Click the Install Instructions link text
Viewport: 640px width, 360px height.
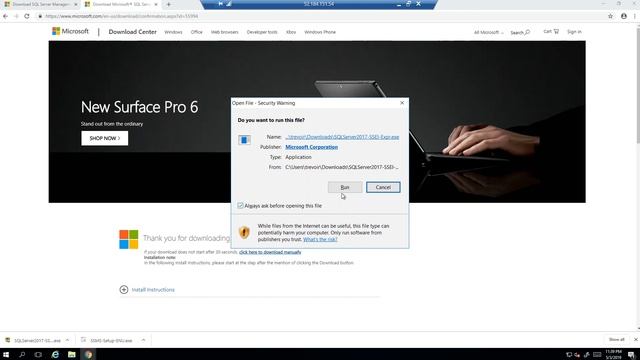[153, 290]
